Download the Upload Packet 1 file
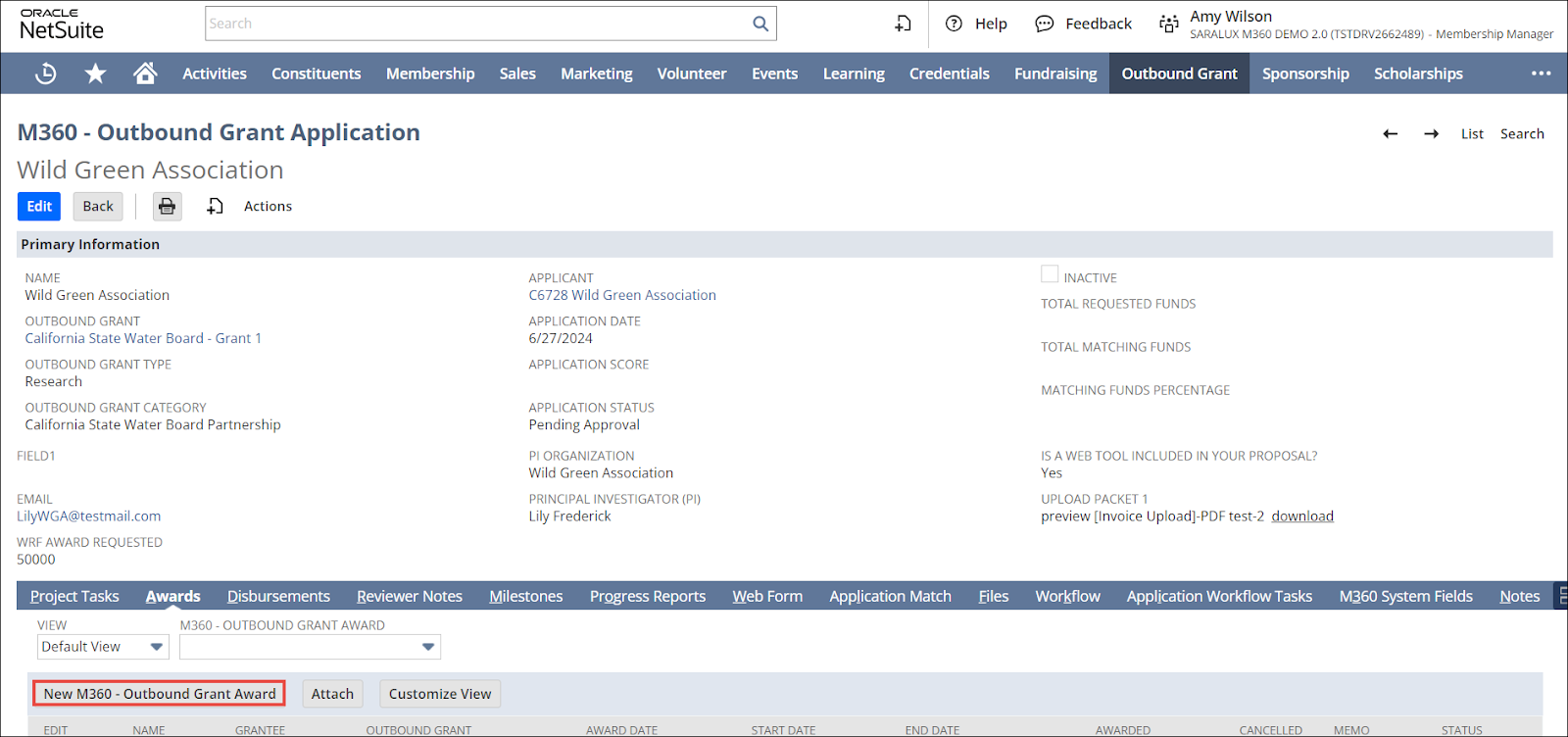This screenshot has width=1568, height=737. [x=1302, y=516]
